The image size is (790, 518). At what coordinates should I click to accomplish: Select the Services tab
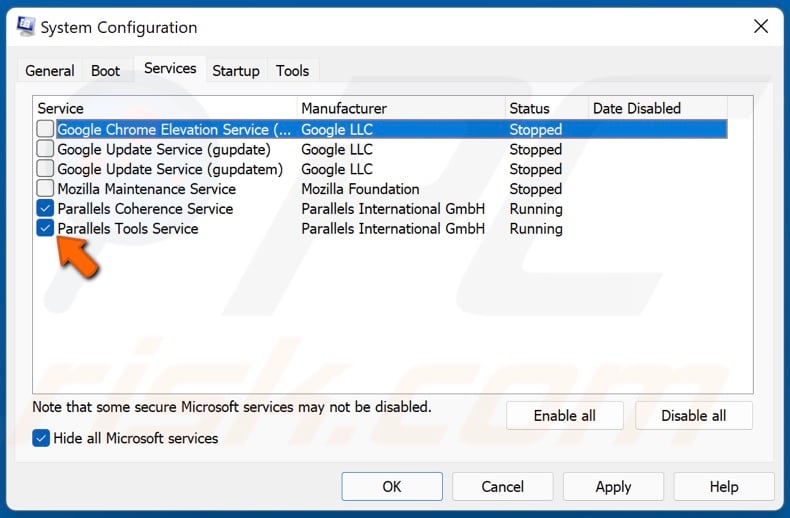[x=170, y=68]
